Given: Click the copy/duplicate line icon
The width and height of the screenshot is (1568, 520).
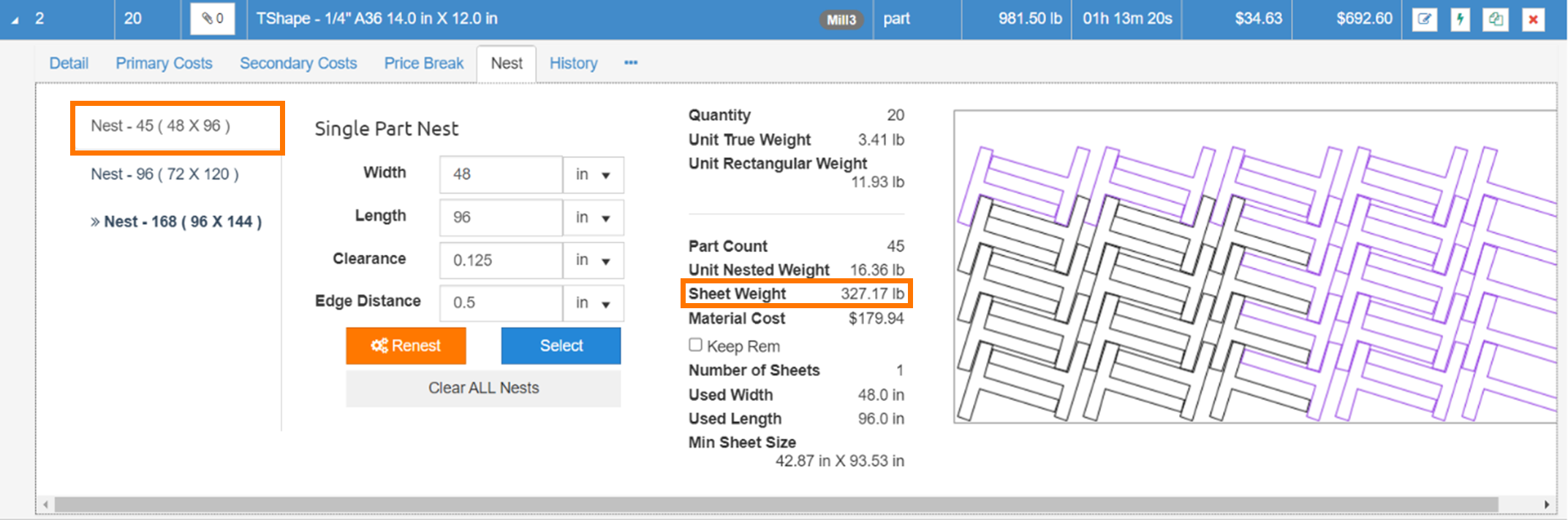Looking at the screenshot, I should coord(1496,19).
